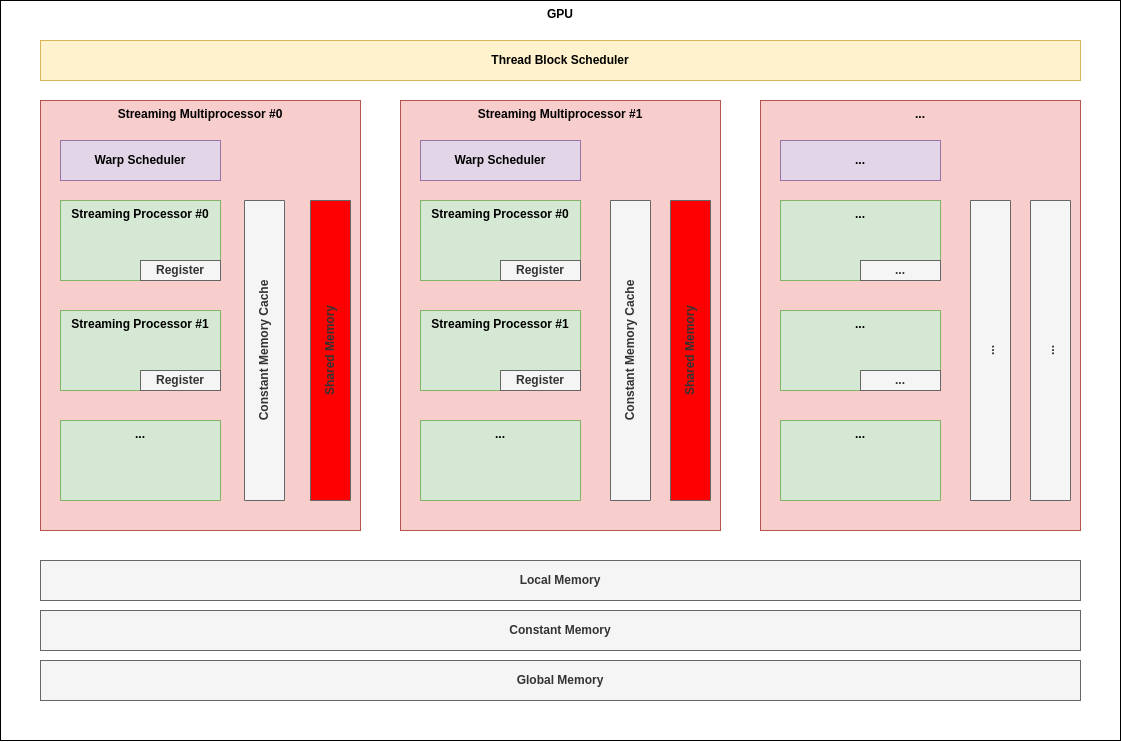The width and height of the screenshot is (1121, 742).
Task: Select Constant Memory Cache in Multiprocessor #0
Action: 264,350
